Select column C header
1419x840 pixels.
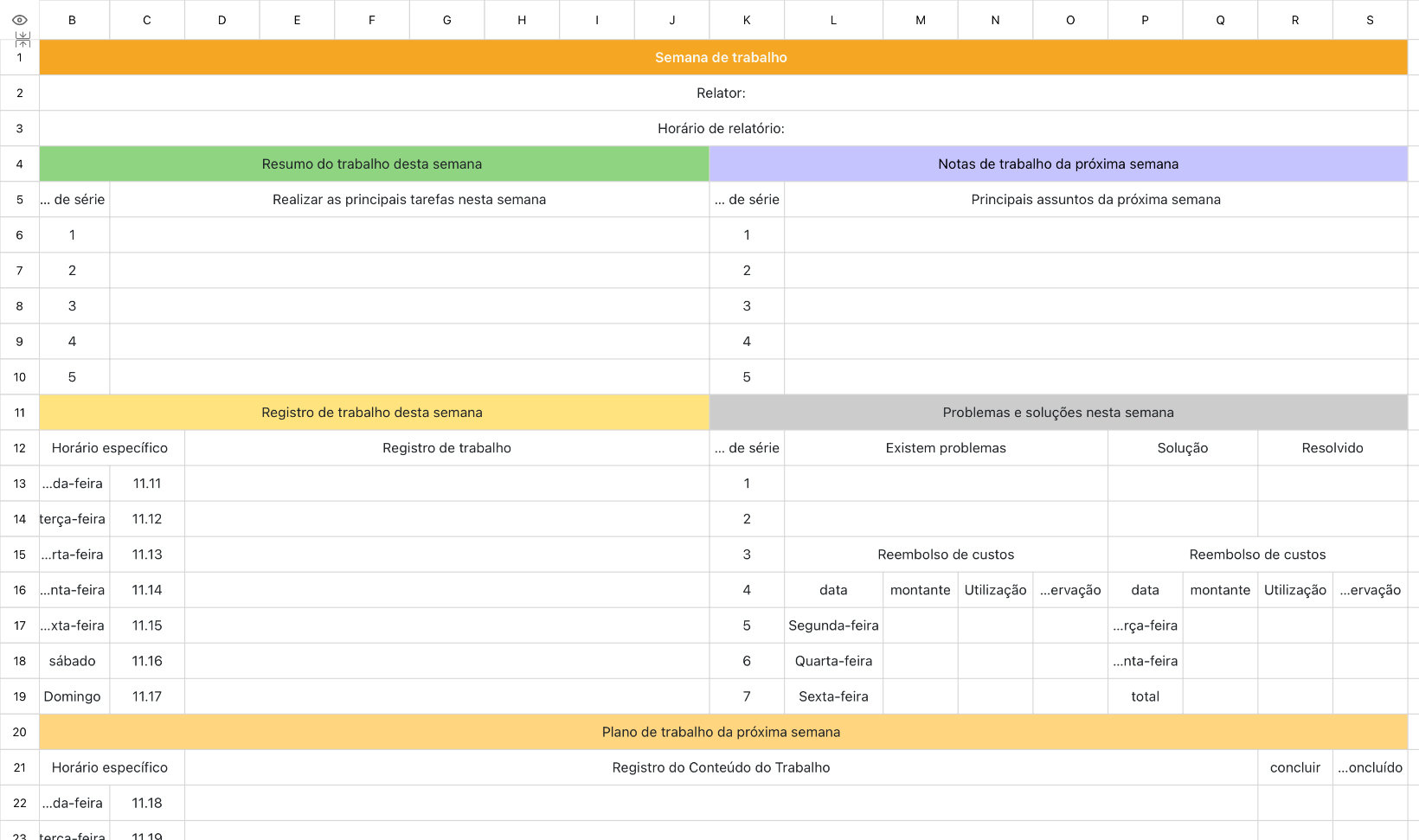[147, 20]
